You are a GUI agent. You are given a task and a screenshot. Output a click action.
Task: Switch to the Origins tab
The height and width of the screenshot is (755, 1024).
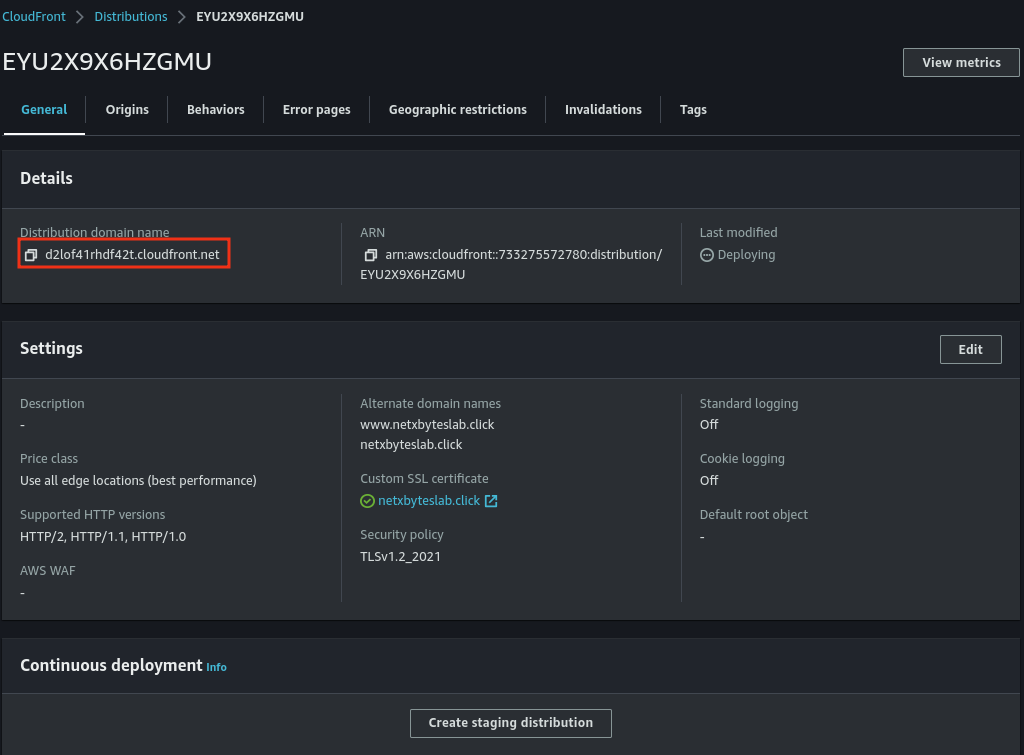coord(127,110)
